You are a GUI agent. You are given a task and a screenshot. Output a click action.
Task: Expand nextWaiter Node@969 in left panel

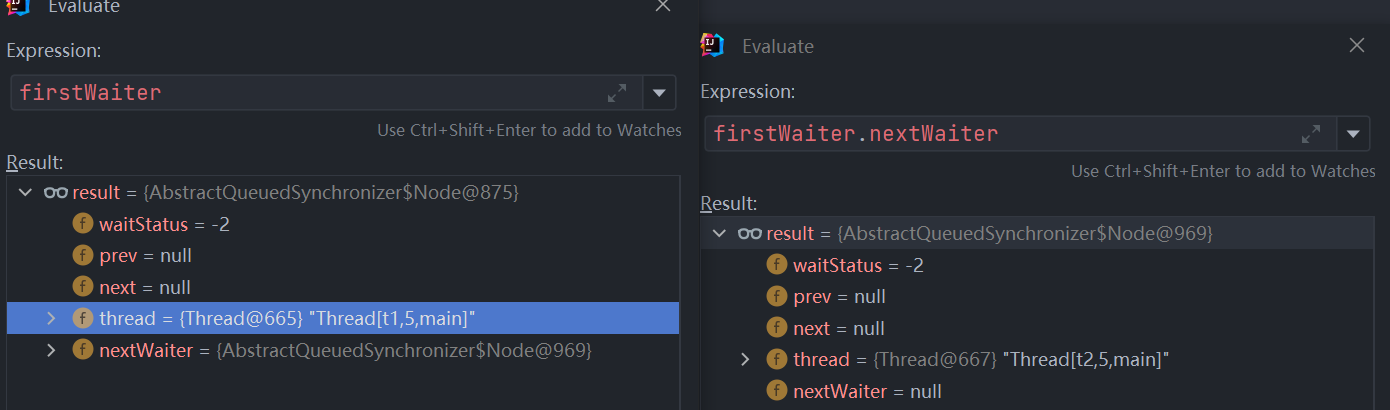(x=51, y=350)
